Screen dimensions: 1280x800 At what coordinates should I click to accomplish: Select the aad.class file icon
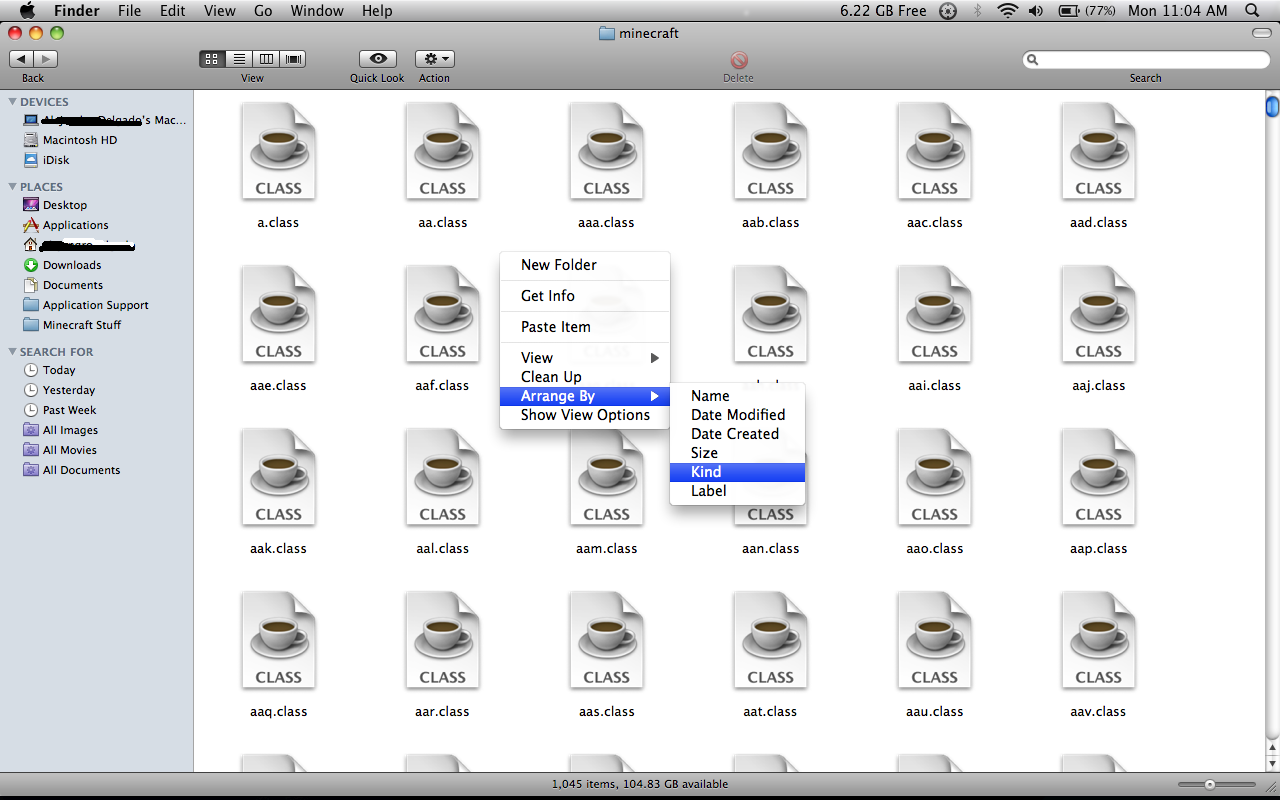point(1099,151)
